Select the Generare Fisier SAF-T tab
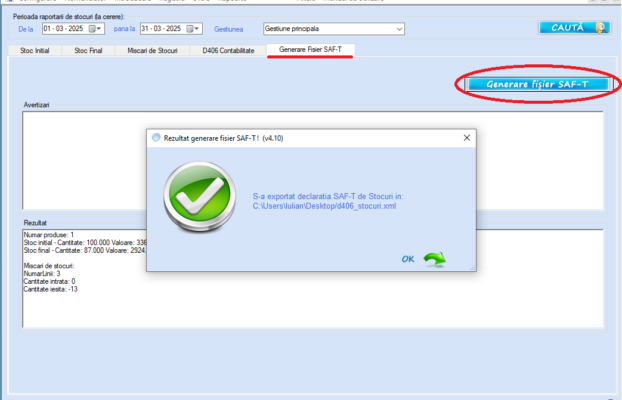The width and height of the screenshot is (622, 400). (x=309, y=49)
